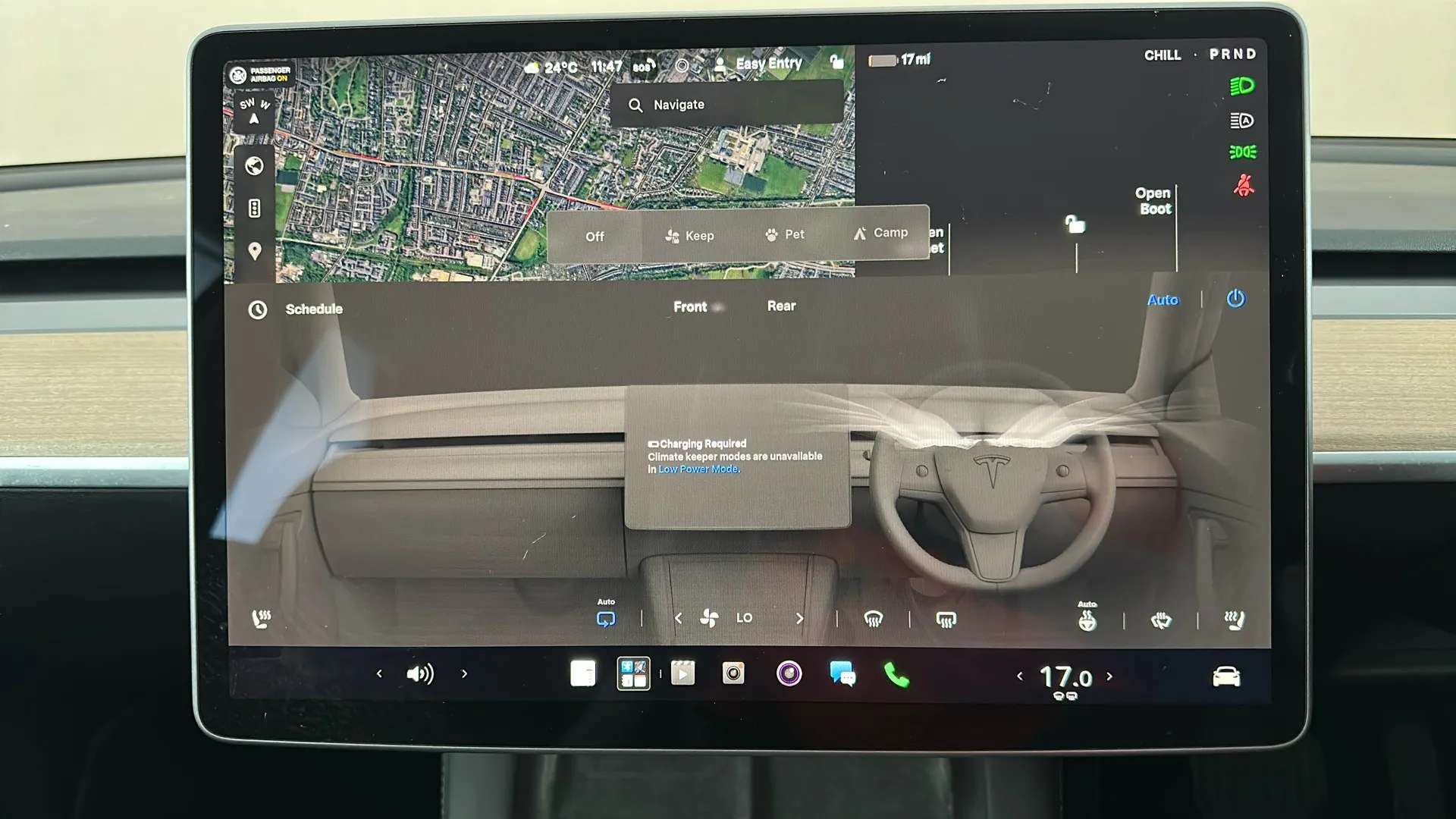Tap the Open Boot button
1456x819 pixels.
coord(1153,201)
